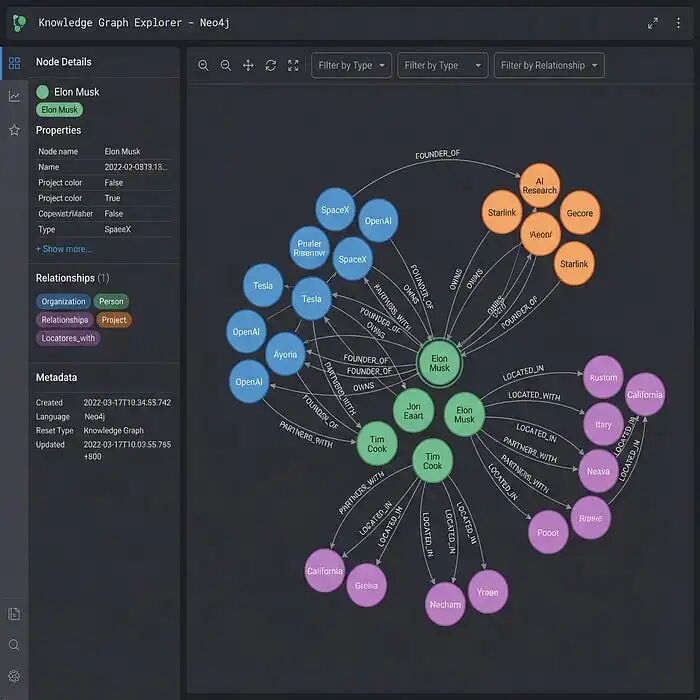700x700 pixels.
Task: Select the Jon Eaart person node
Action: coord(413,411)
